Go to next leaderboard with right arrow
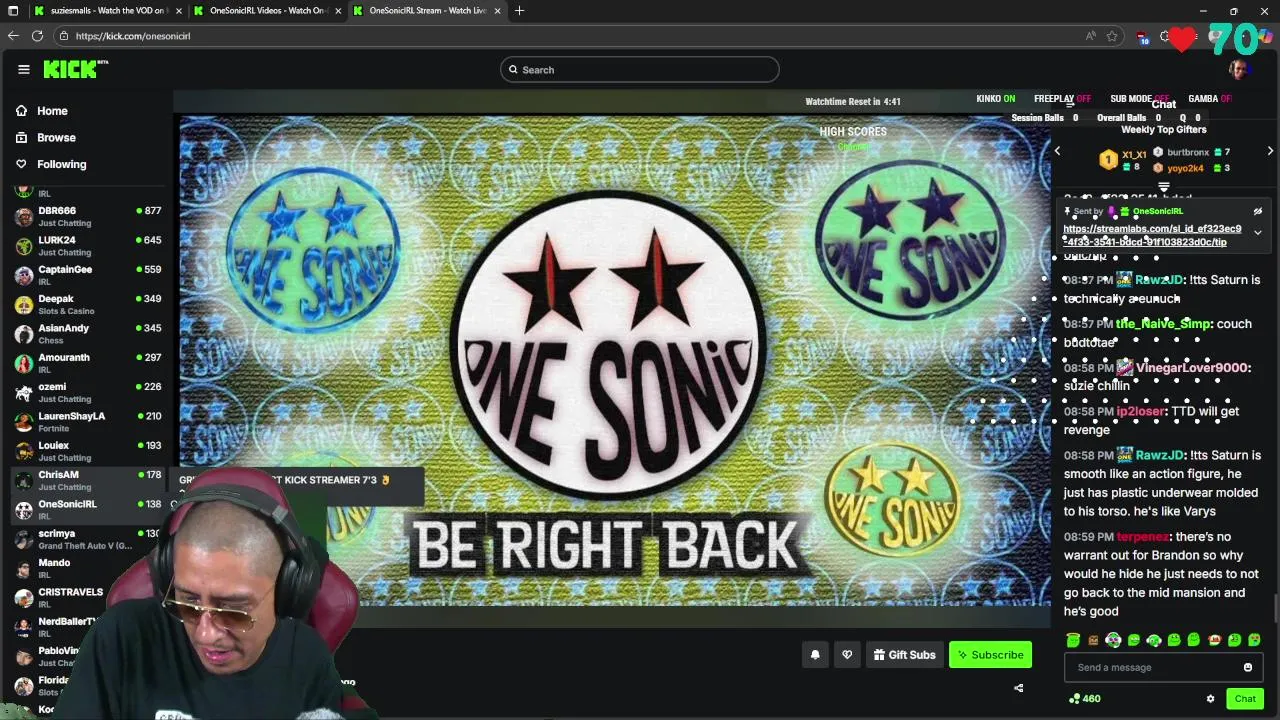This screenshot has height=720, width=1280. [x=1270, y=151]
